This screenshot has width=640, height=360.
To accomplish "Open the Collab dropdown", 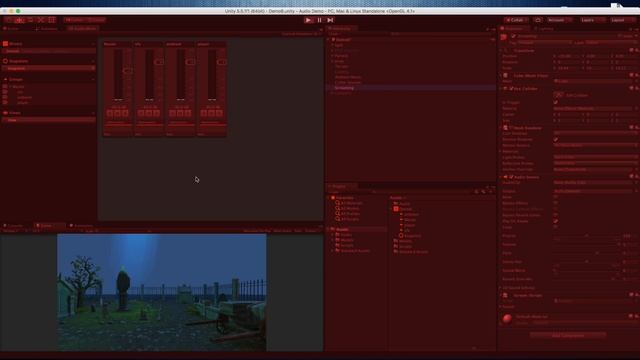I will 516,20.
